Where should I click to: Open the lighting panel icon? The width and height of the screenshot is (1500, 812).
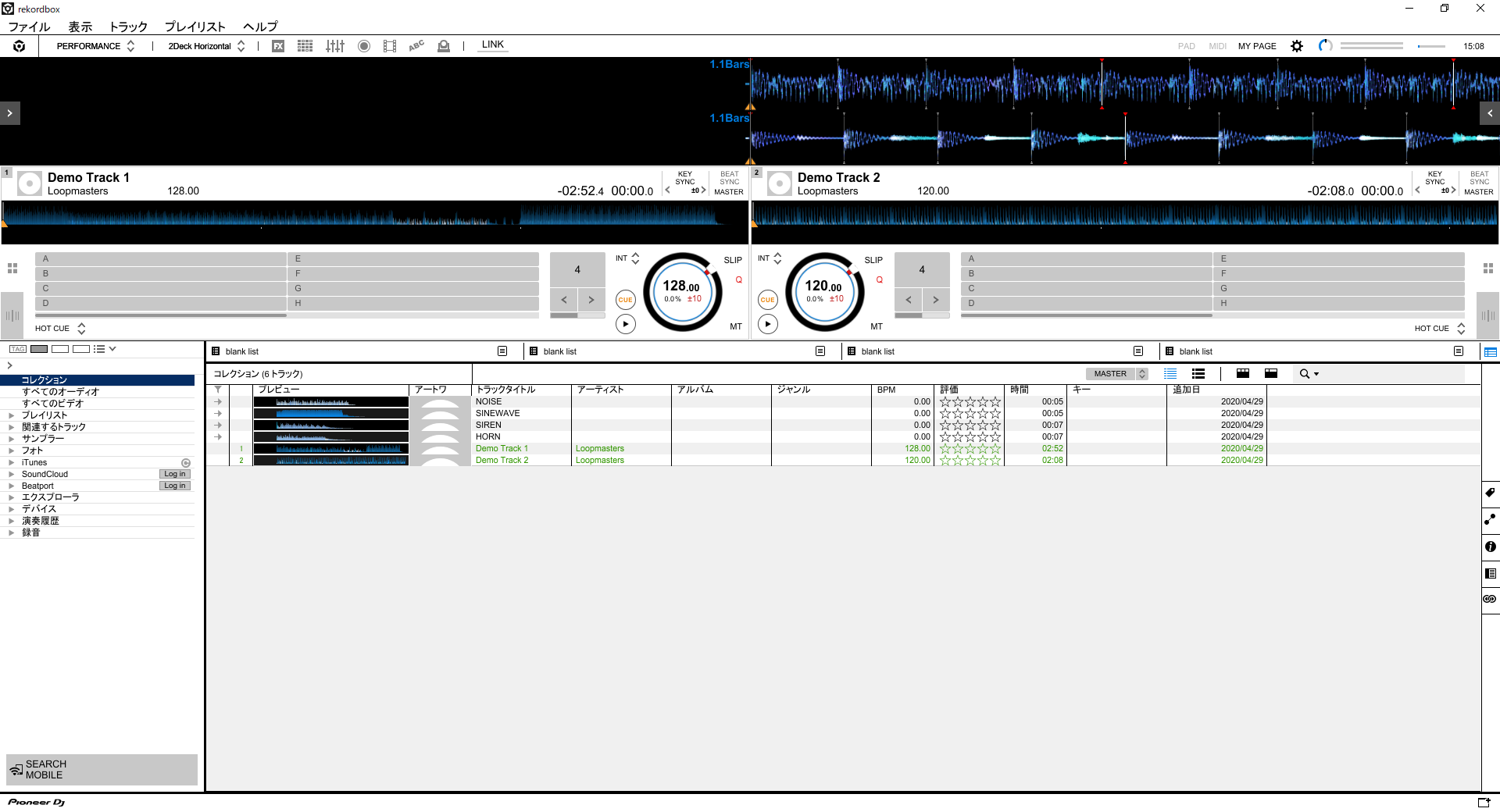(444, 46)
